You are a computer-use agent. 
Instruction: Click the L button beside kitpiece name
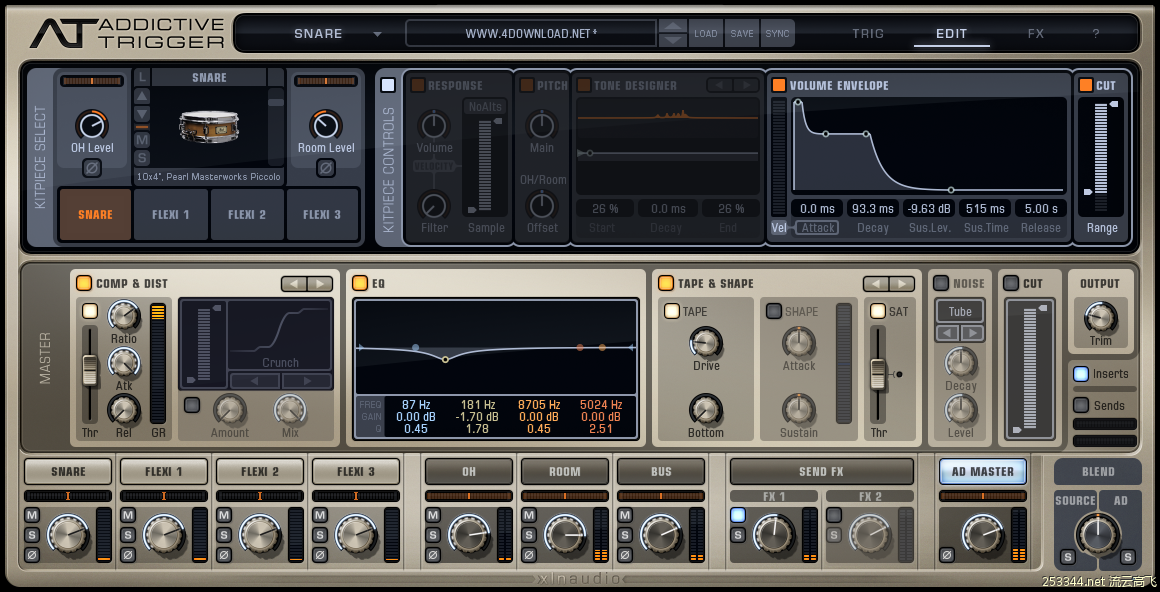point(142,77)
